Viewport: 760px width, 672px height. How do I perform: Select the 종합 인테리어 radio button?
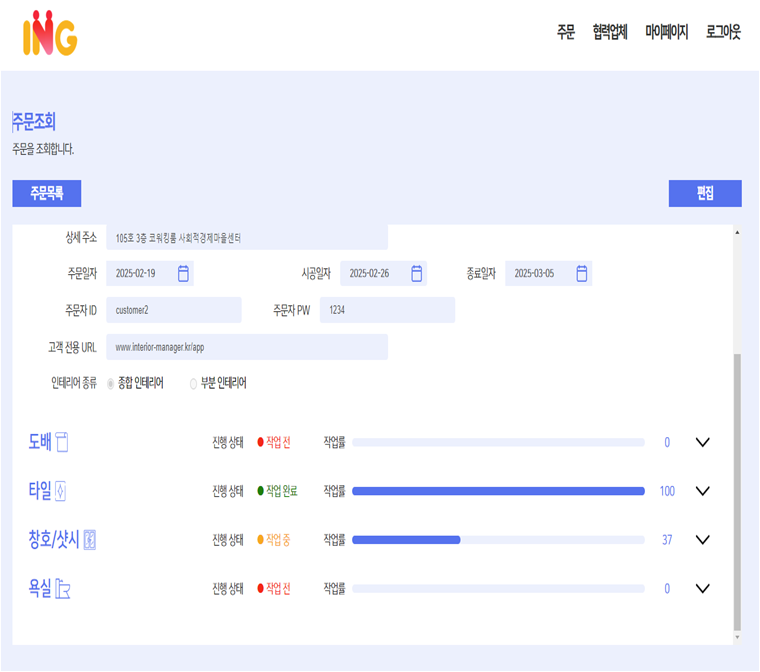tap(111, 383)
